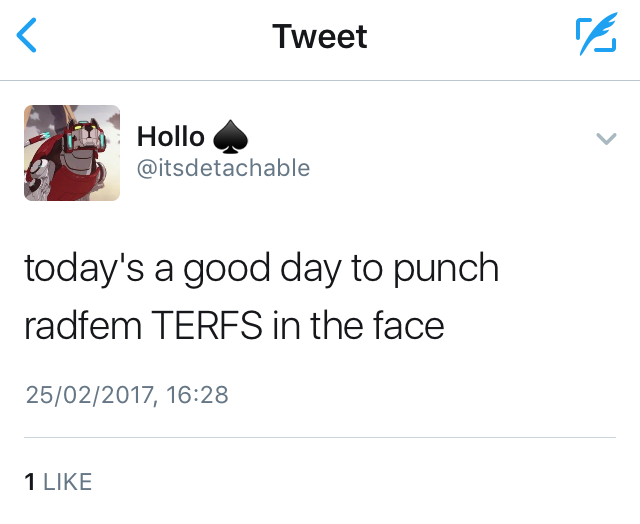View who liked via 1 LIKE
The image size is (640, 524).
(58, 481)
